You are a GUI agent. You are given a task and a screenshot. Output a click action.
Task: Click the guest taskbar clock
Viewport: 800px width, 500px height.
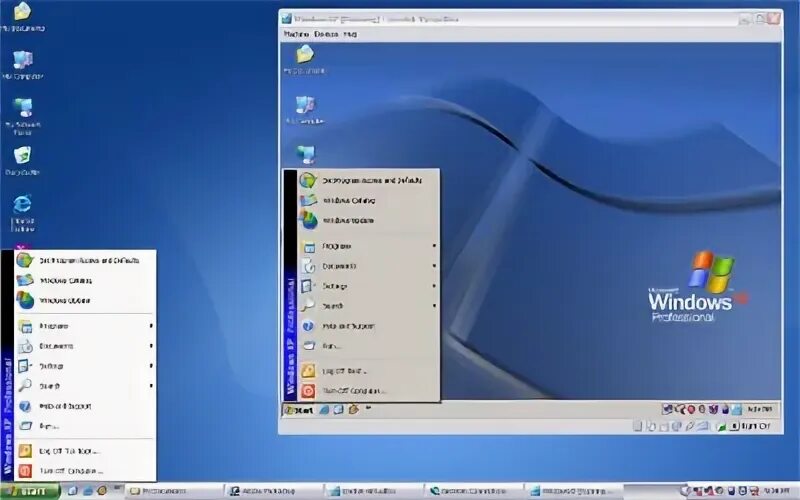pyautogui.click(x=760, y=409)
